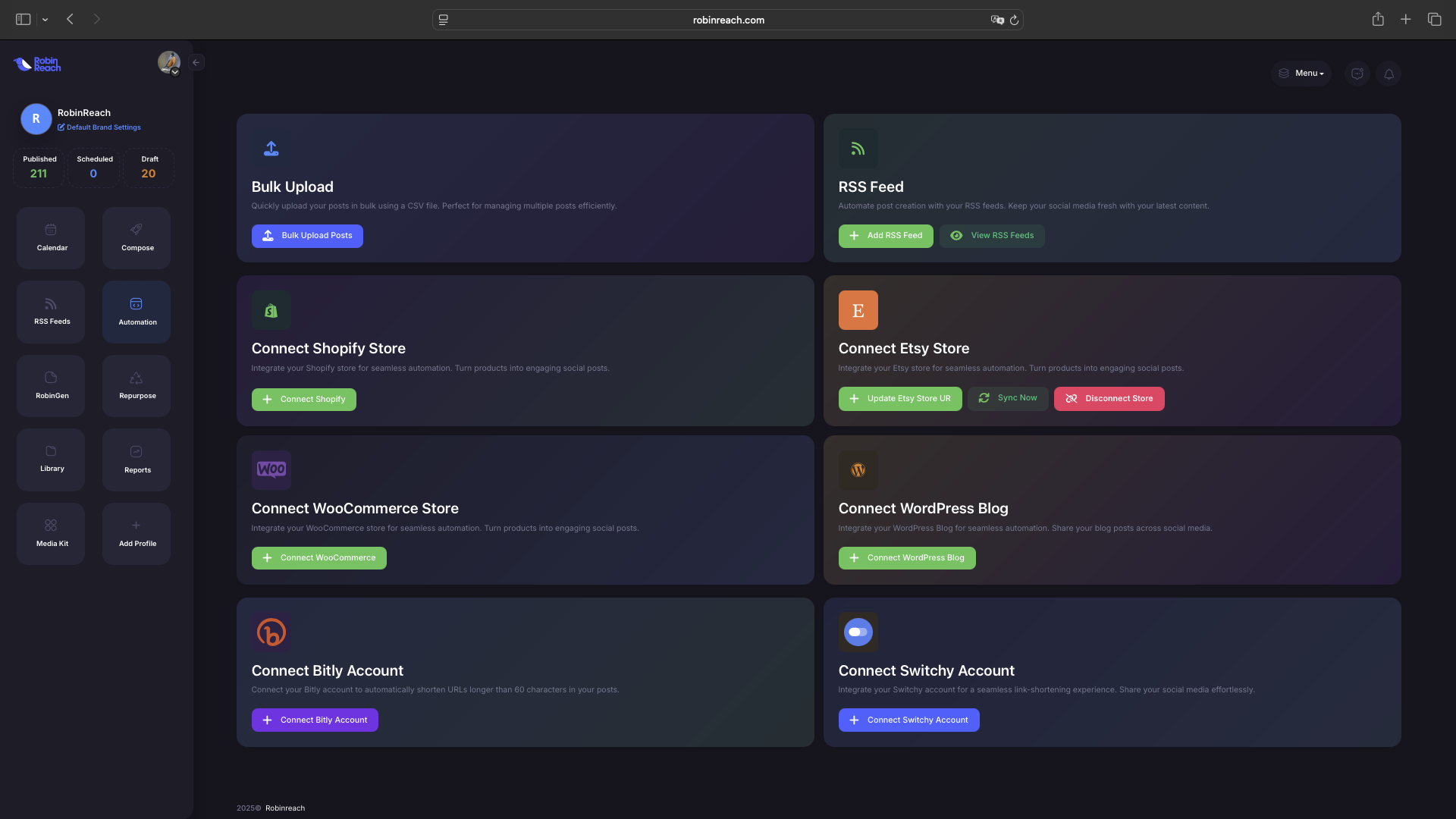
Task: Open the Reports tile
Action: click(x=136, y=460)
